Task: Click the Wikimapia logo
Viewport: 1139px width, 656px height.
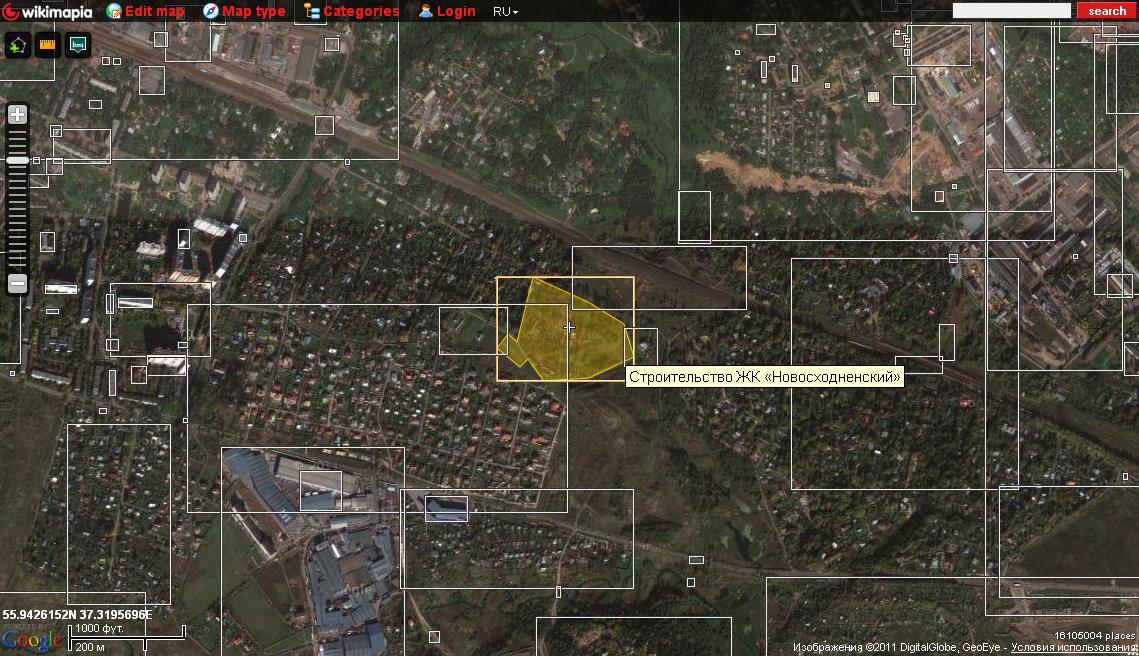Action: 47,12
